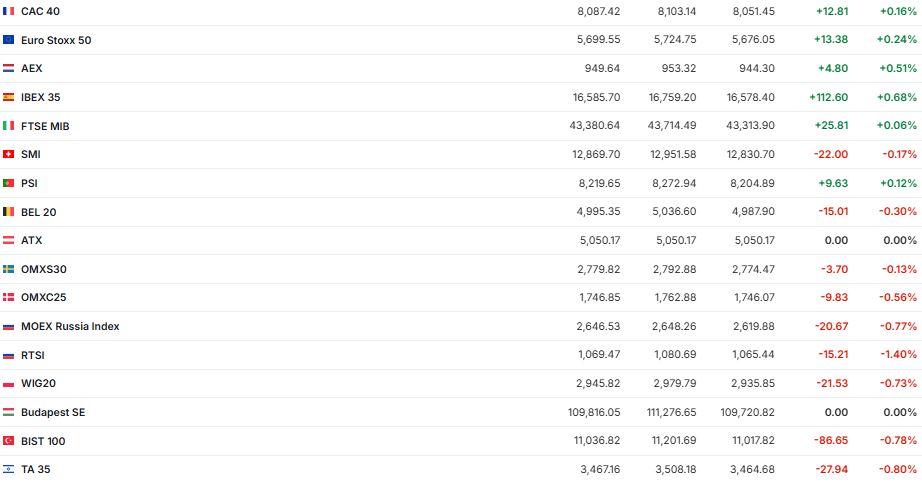Click the Italy flag icon beside FTSE MIB

(9, 126)
